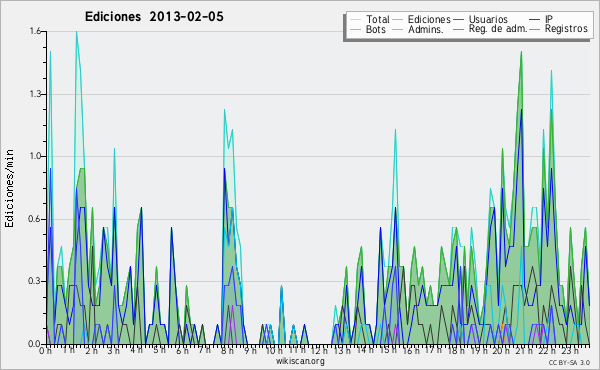The width and height of the screenshot is (600, 370).
Task: Click the 'IP' legend label
Action: [x=549, y=19]
